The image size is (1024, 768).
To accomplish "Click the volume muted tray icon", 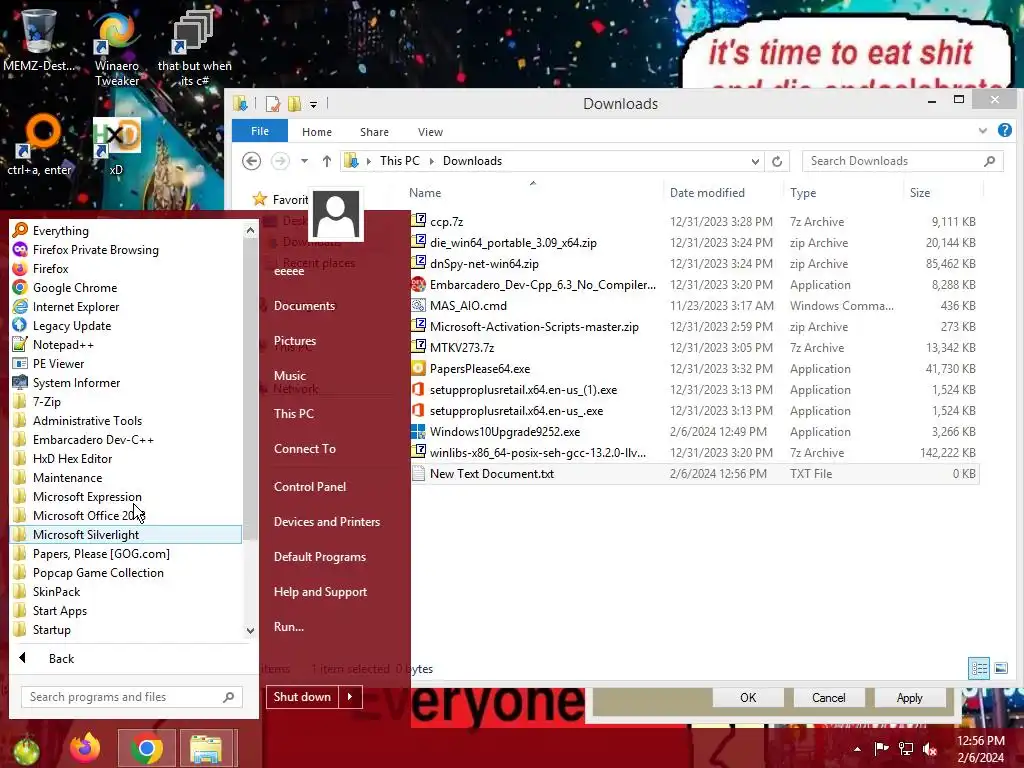I will pos(930,748).
